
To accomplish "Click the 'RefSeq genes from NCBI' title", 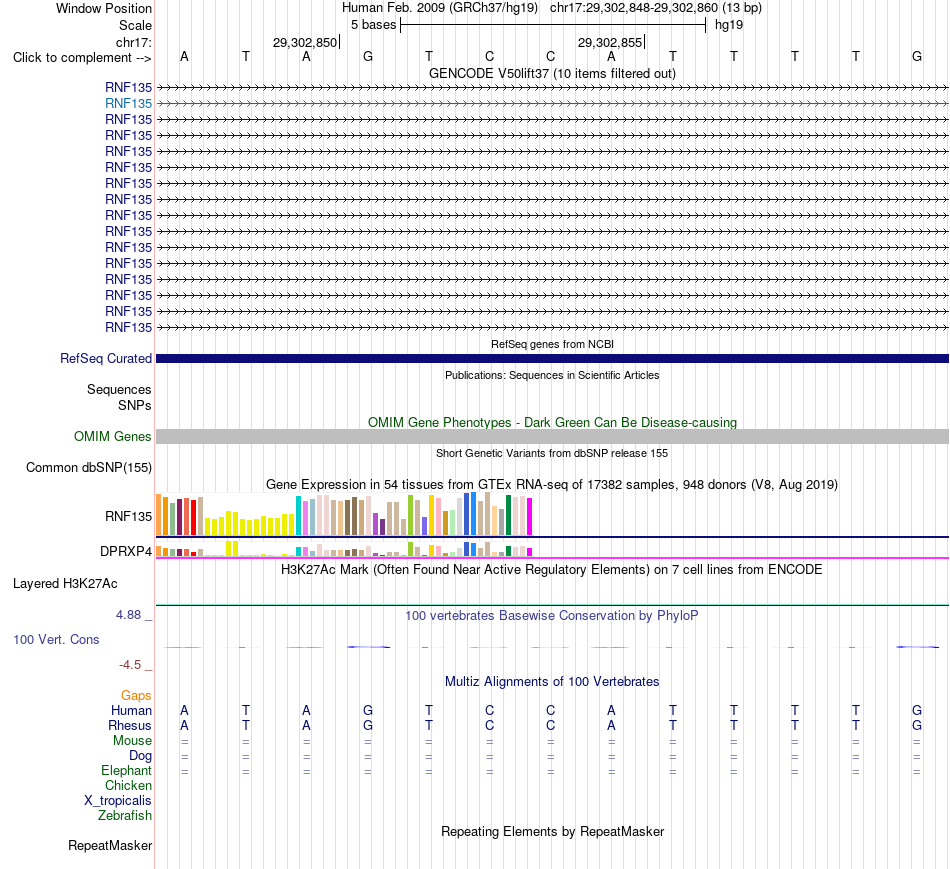I will coord(552,344).
